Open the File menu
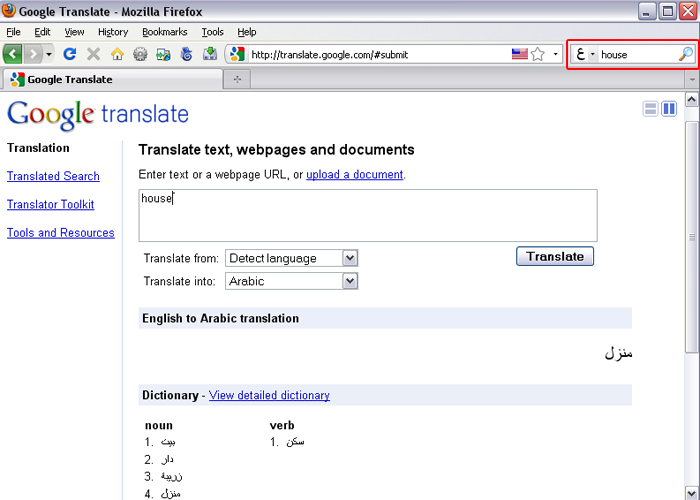 click(13, 32)
